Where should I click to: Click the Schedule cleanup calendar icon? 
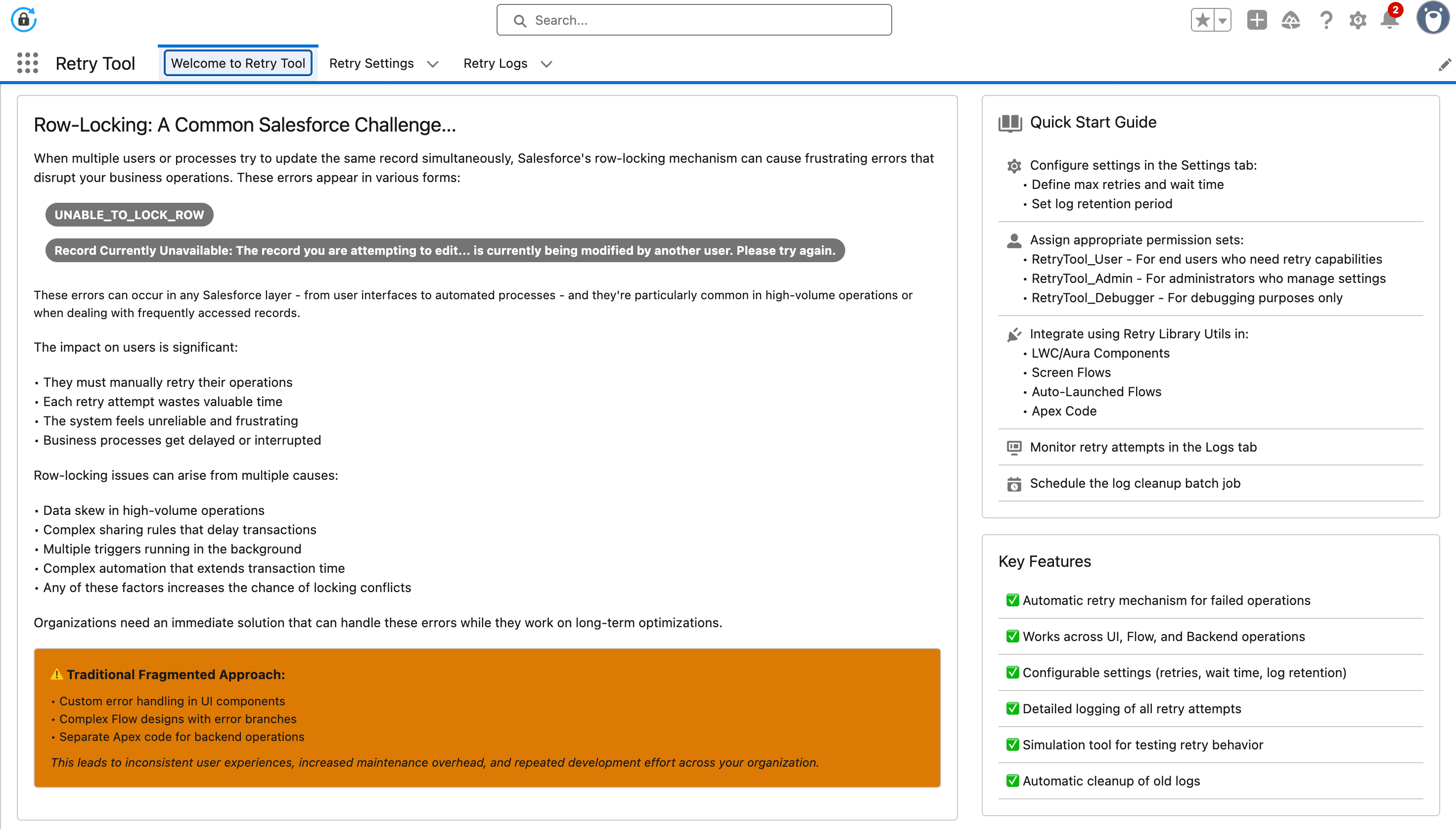(x=1014, y=484)
